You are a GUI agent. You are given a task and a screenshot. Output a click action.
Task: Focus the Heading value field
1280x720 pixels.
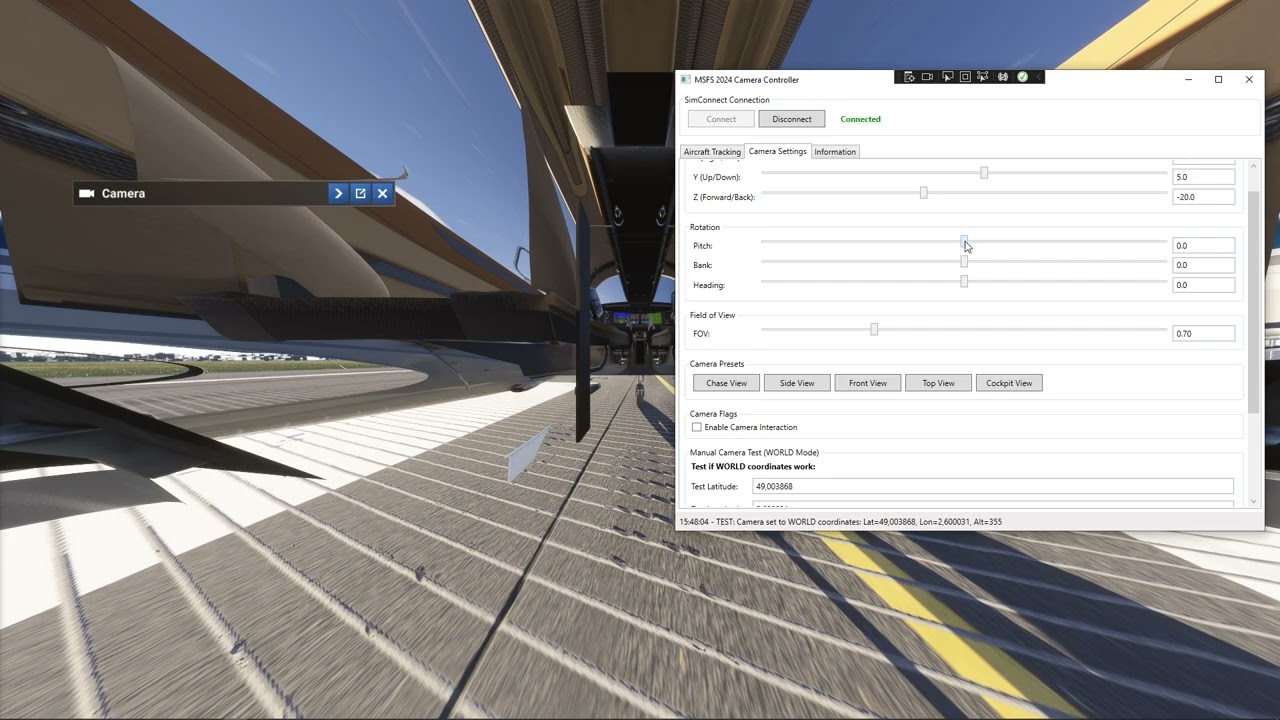pyautogui.click(x=1203, y=285)
